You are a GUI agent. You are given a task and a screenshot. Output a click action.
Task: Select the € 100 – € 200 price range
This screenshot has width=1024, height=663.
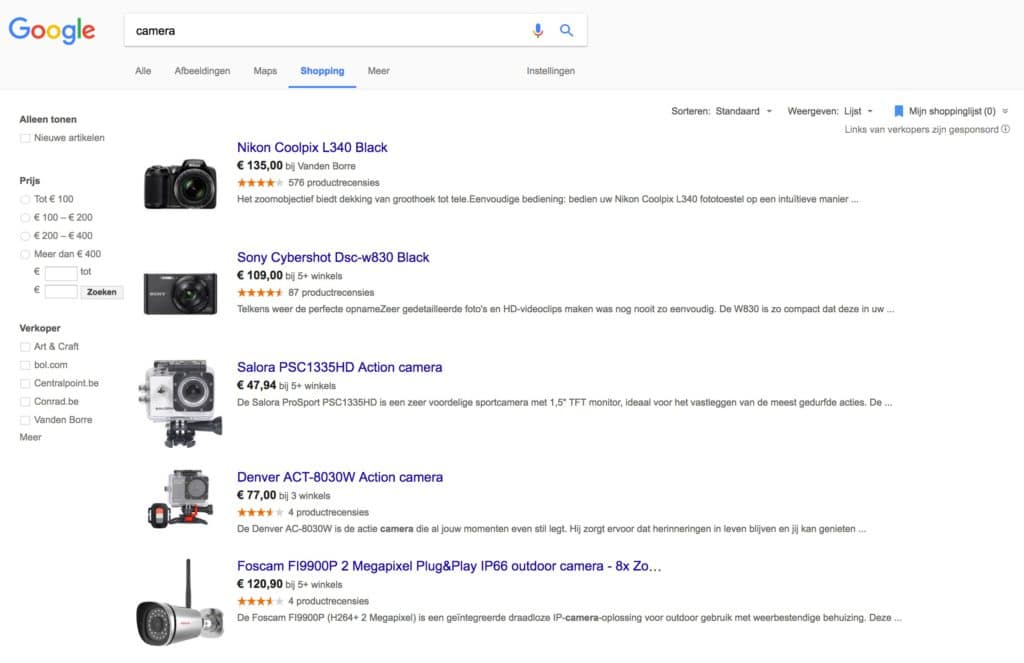25,218
